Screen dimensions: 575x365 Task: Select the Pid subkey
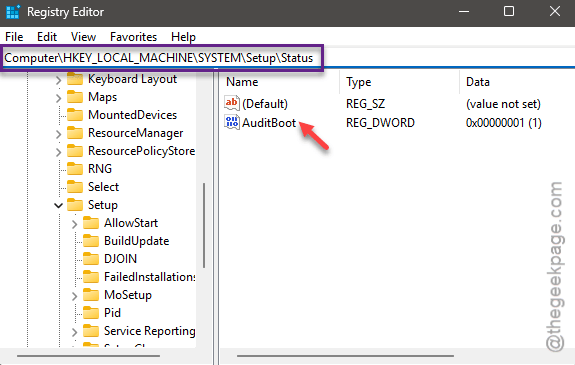(112, 313)
